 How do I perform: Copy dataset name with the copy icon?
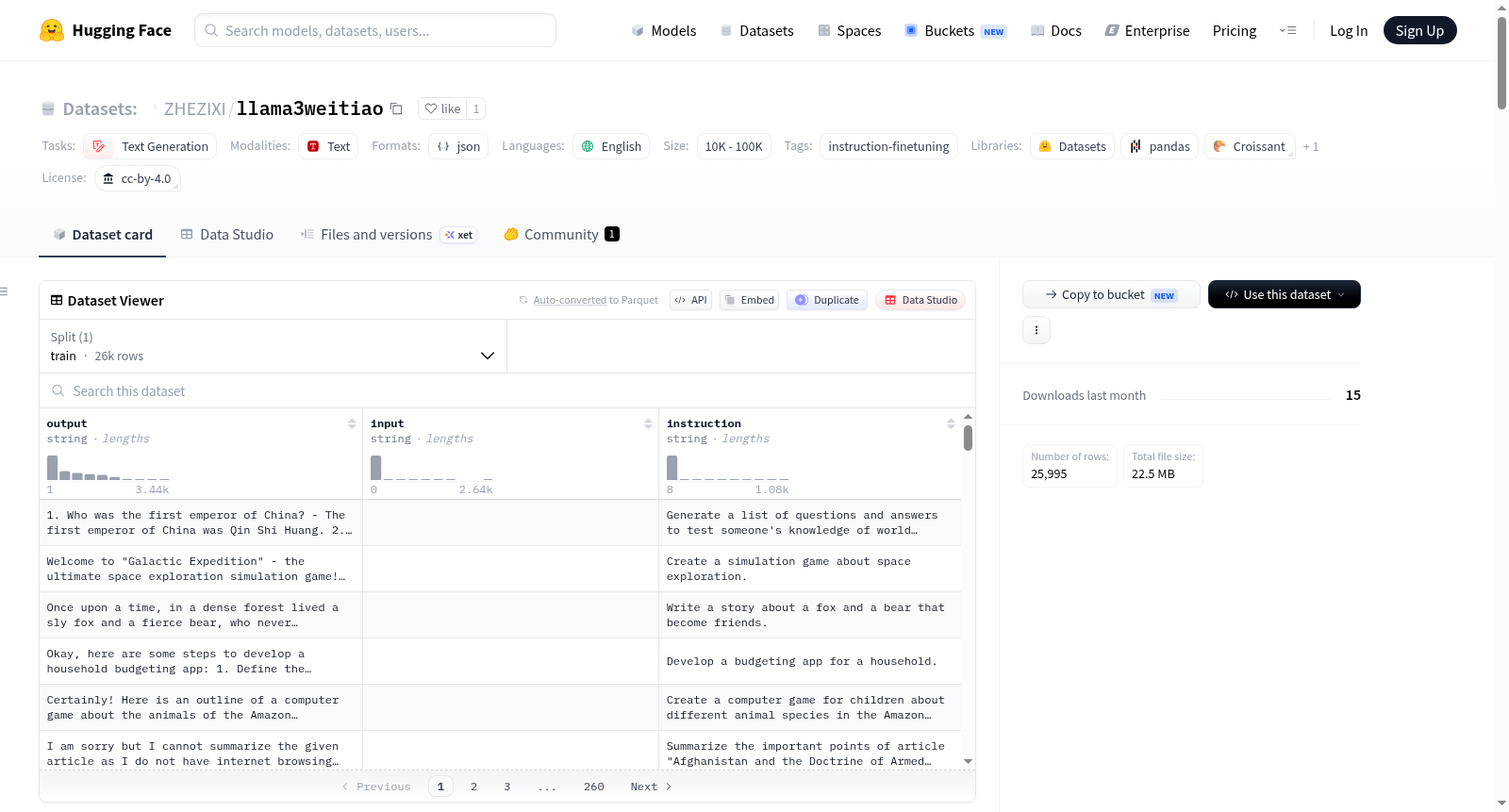point(396,108)
